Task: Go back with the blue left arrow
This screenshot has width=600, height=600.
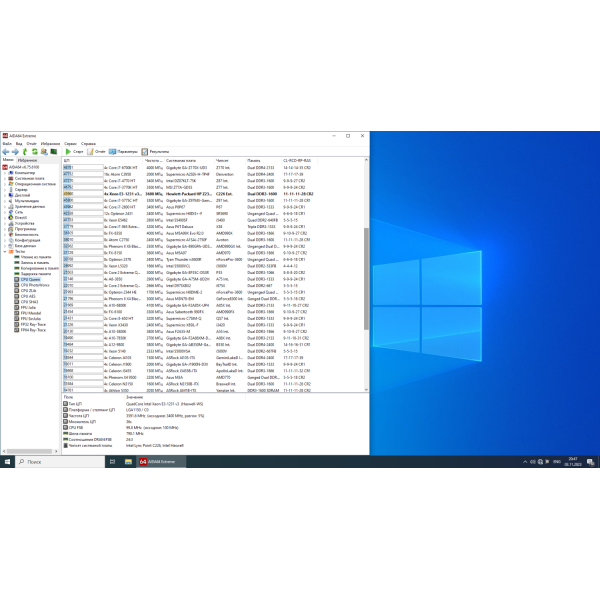Action: 6,152
